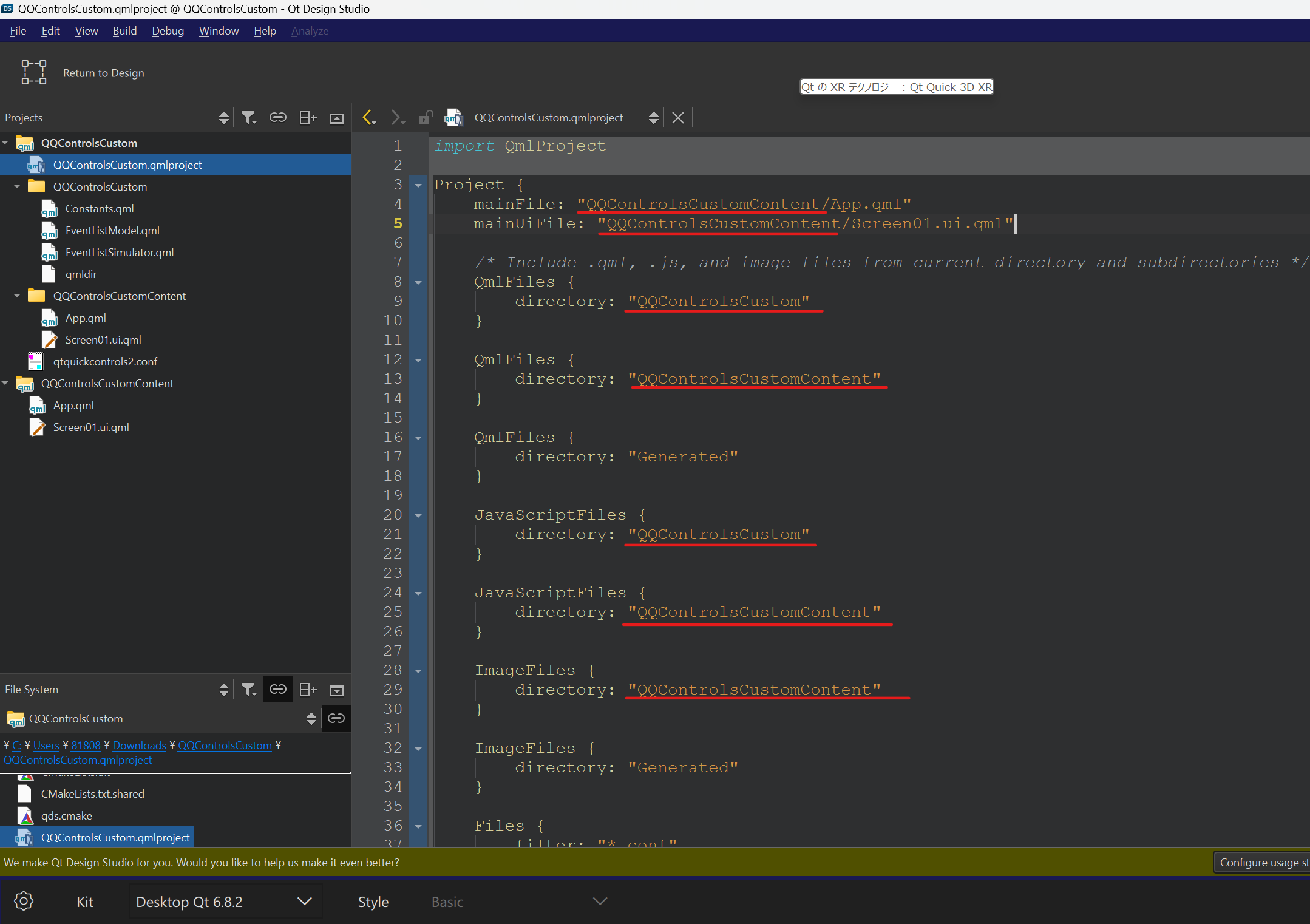Click the QQControlsCustom breadcrumb link
This screenshot has height=924, width=1310.
tap(225, 745)
